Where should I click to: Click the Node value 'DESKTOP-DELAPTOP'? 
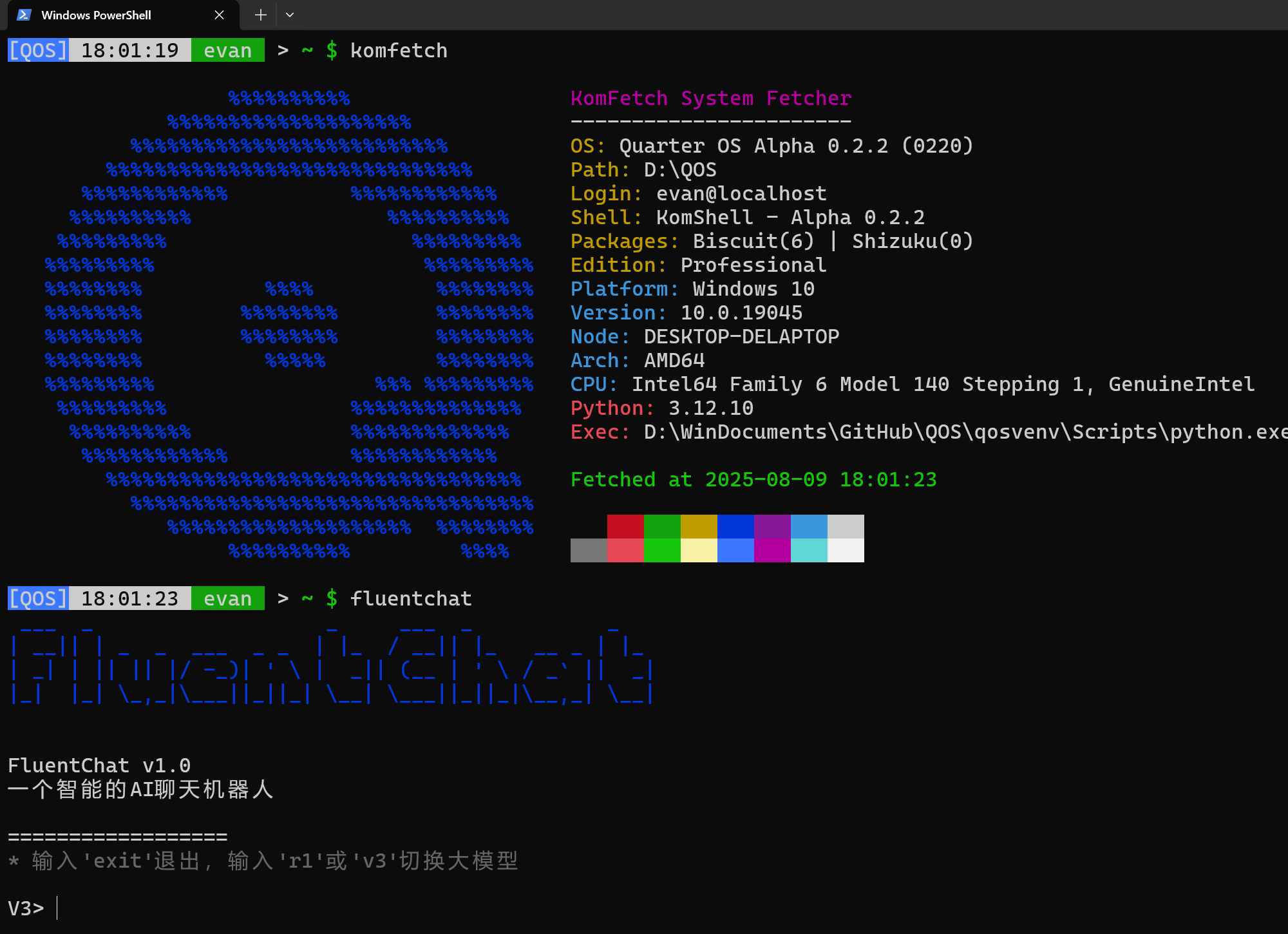point(741,336)
